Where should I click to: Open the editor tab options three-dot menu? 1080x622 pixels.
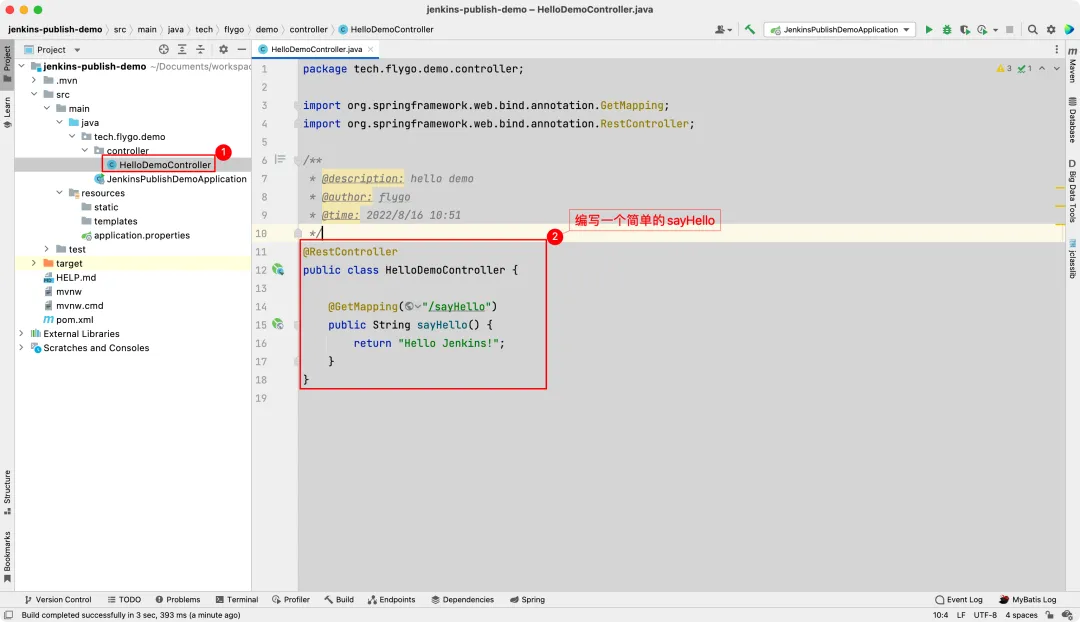point(1057,50)
